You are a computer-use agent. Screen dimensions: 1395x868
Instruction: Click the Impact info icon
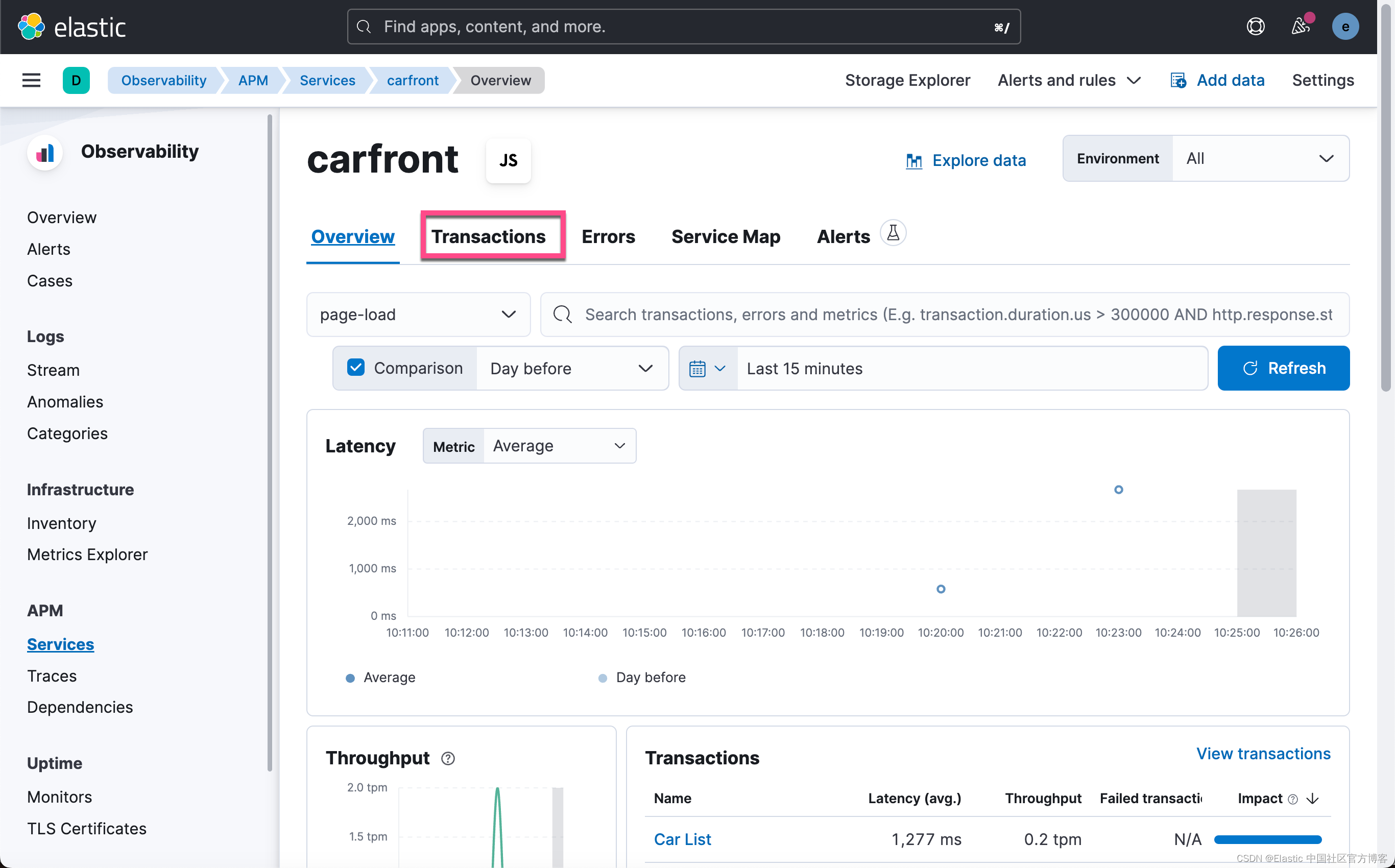coord(1293,799)
